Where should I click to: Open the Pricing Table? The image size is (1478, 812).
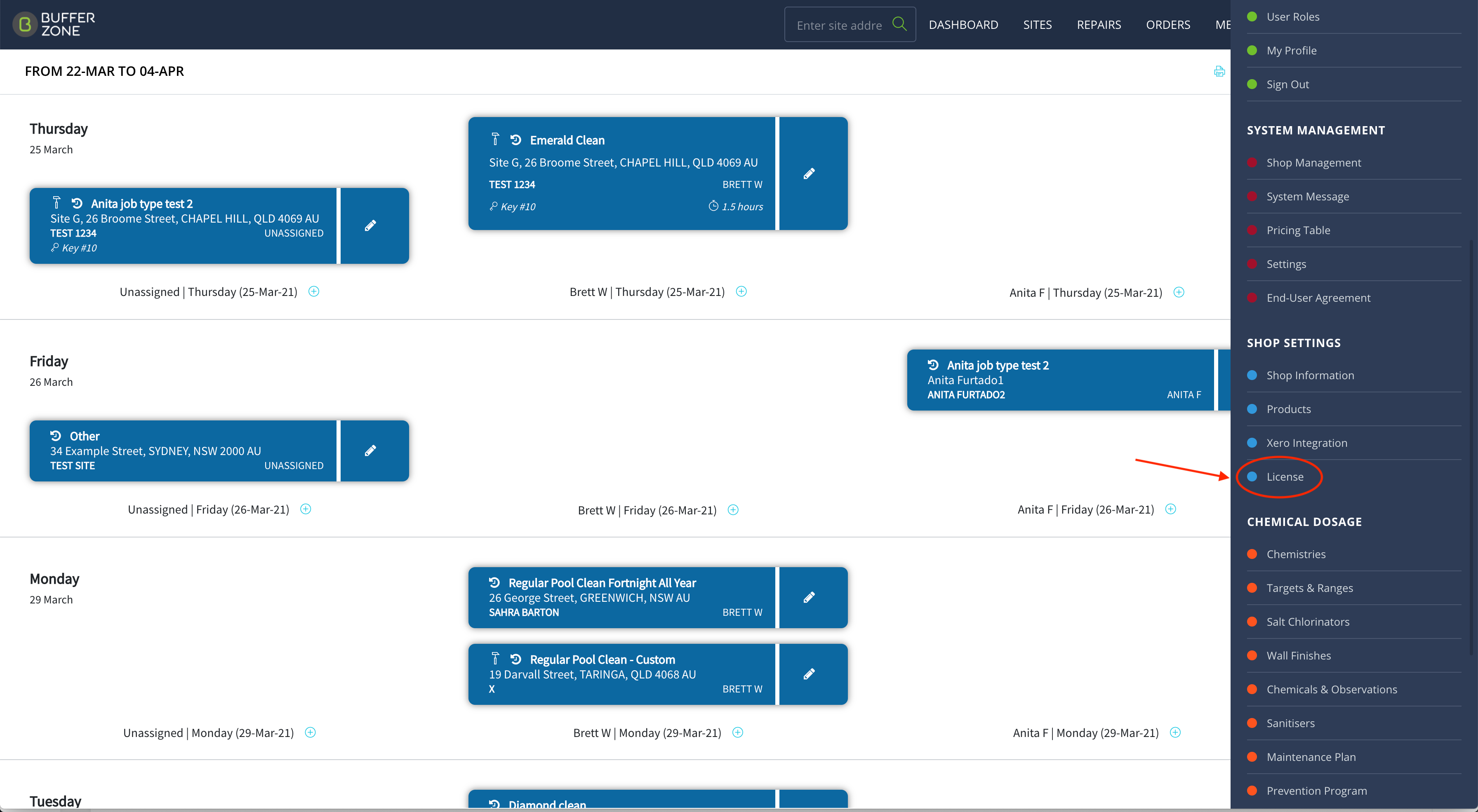(x=1354, y=230)
